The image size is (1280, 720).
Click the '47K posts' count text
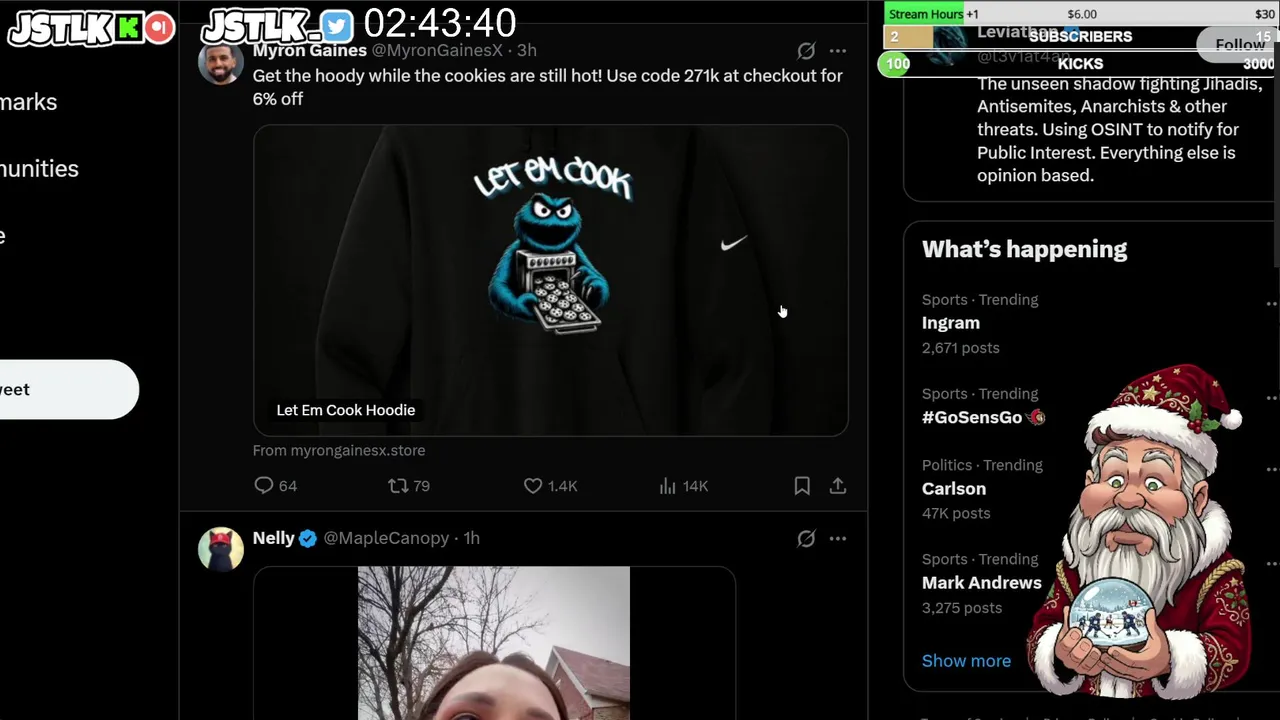pyautogui.click(x=956, y=513)
